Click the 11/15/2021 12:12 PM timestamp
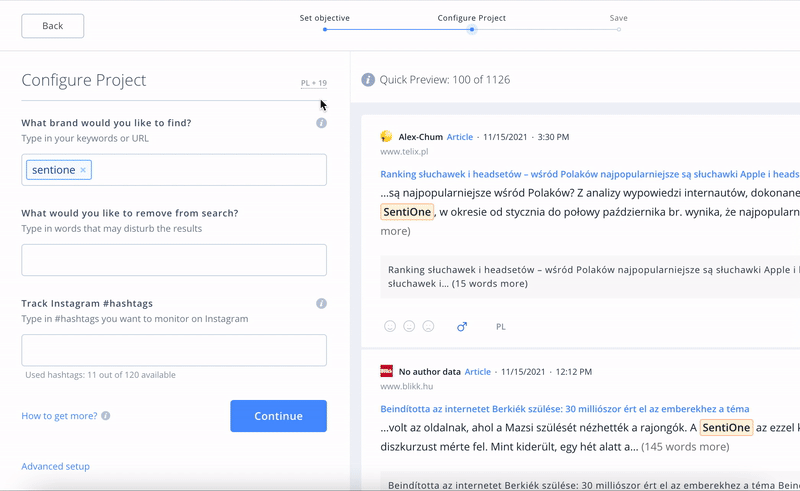Image resolution: width=800 pixels, height=491 pixels. coord(546,372)
